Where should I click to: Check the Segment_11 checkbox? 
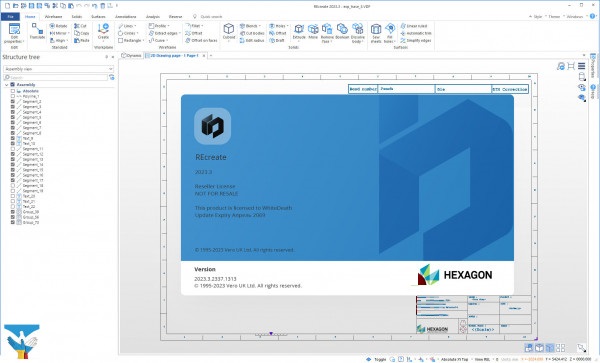tap(13, 149)
